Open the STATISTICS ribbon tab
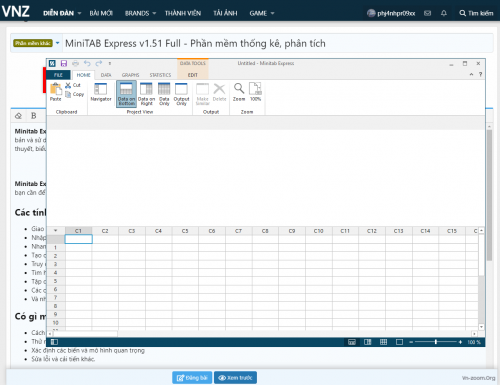500x385 pixels. [x=160, y=75]
